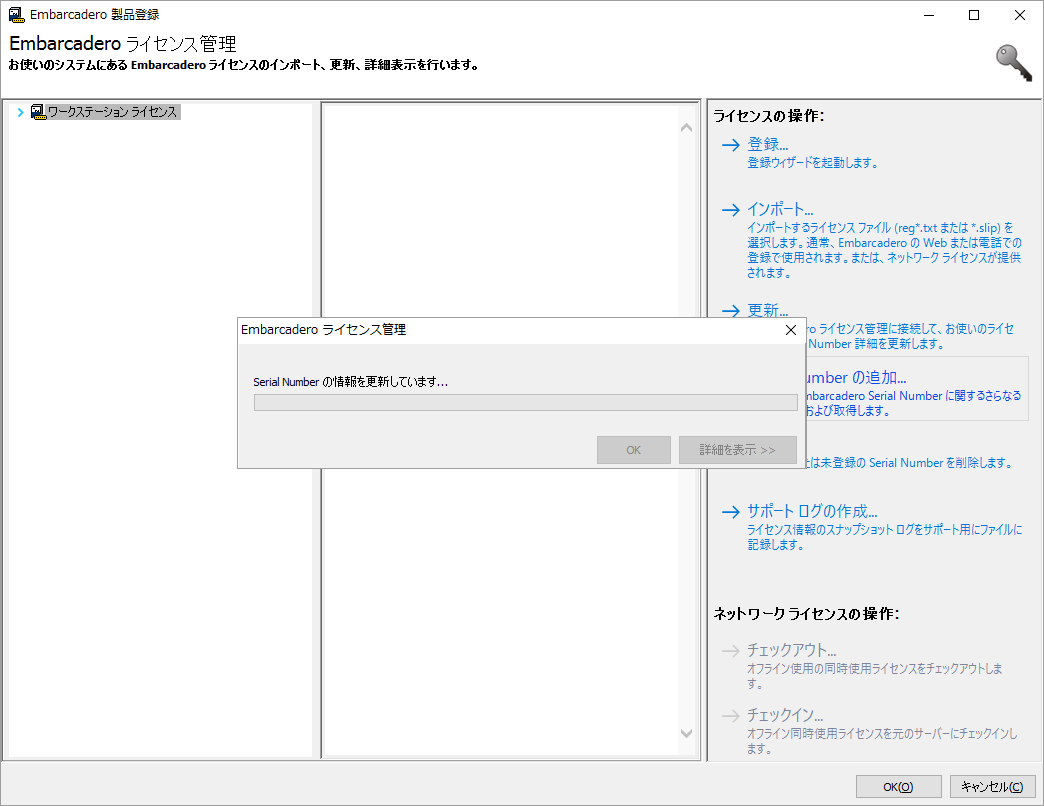Open the サポート ログの作成... link
Viewport: 1044px width, 806px height.
(812, 511)
